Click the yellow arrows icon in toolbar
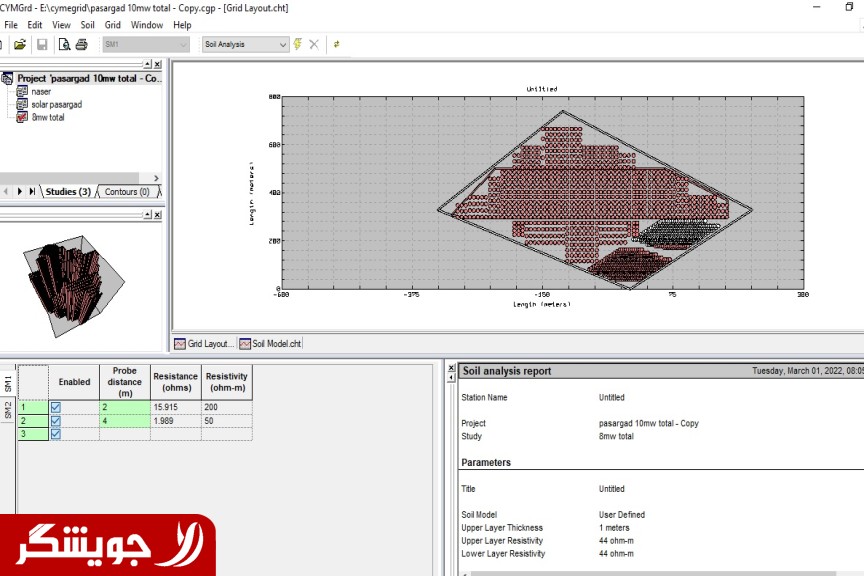Image resolution: width=864 pixels, height=576 pixels. pos(337,44)
